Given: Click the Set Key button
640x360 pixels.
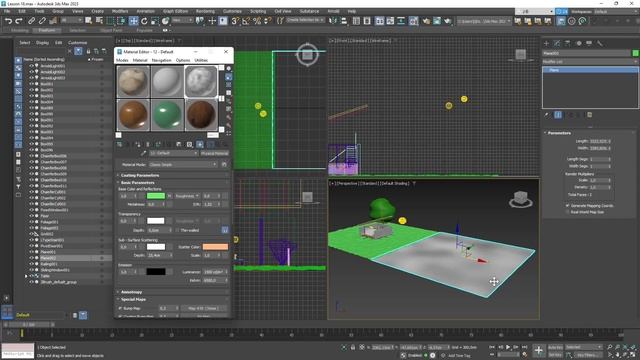Looking at the screenshot, I should tap(555, 355).
